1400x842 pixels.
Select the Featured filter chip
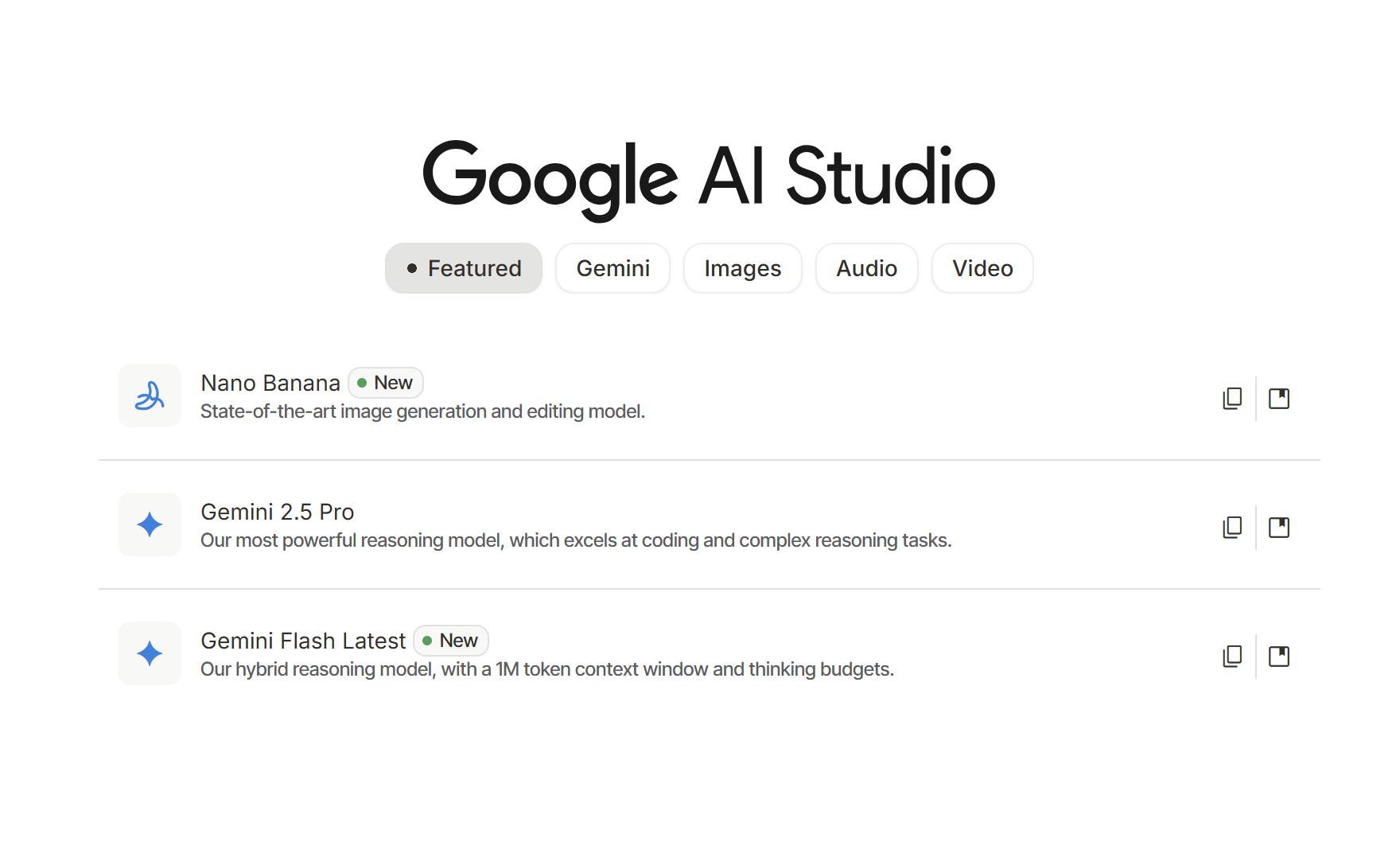tap(464, 268)
